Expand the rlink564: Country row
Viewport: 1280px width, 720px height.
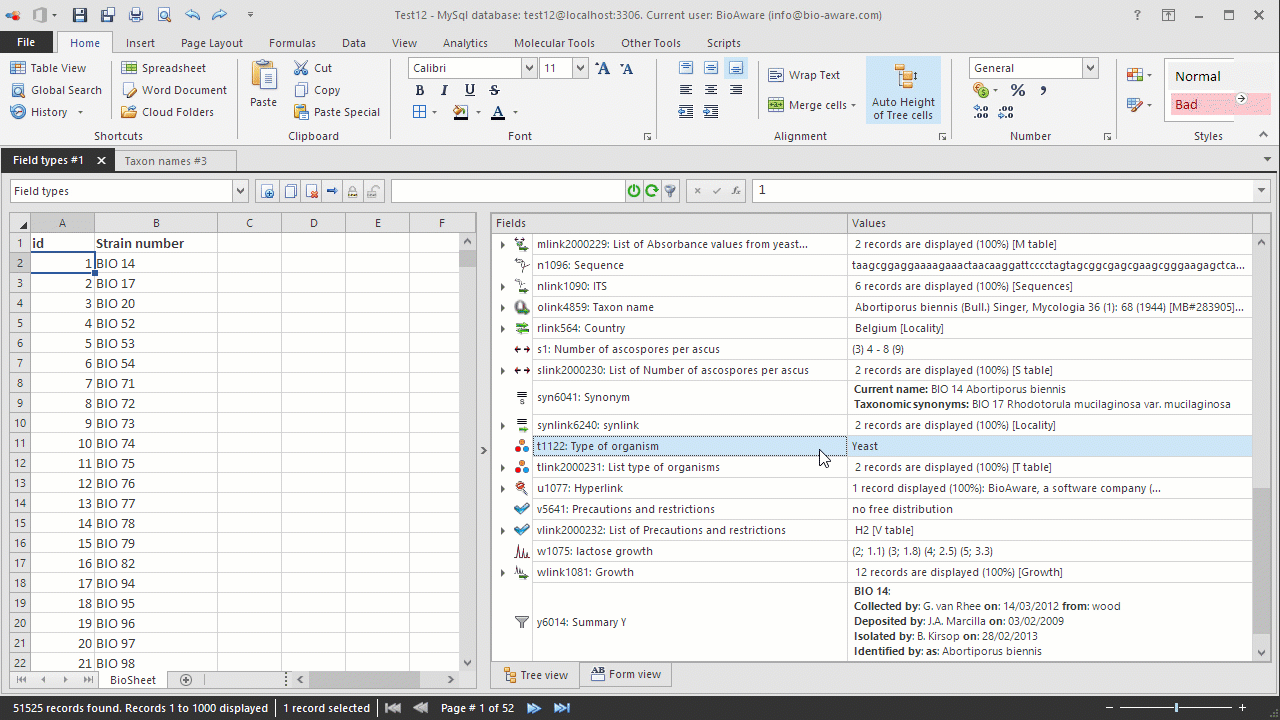click(x=503, y=328)
